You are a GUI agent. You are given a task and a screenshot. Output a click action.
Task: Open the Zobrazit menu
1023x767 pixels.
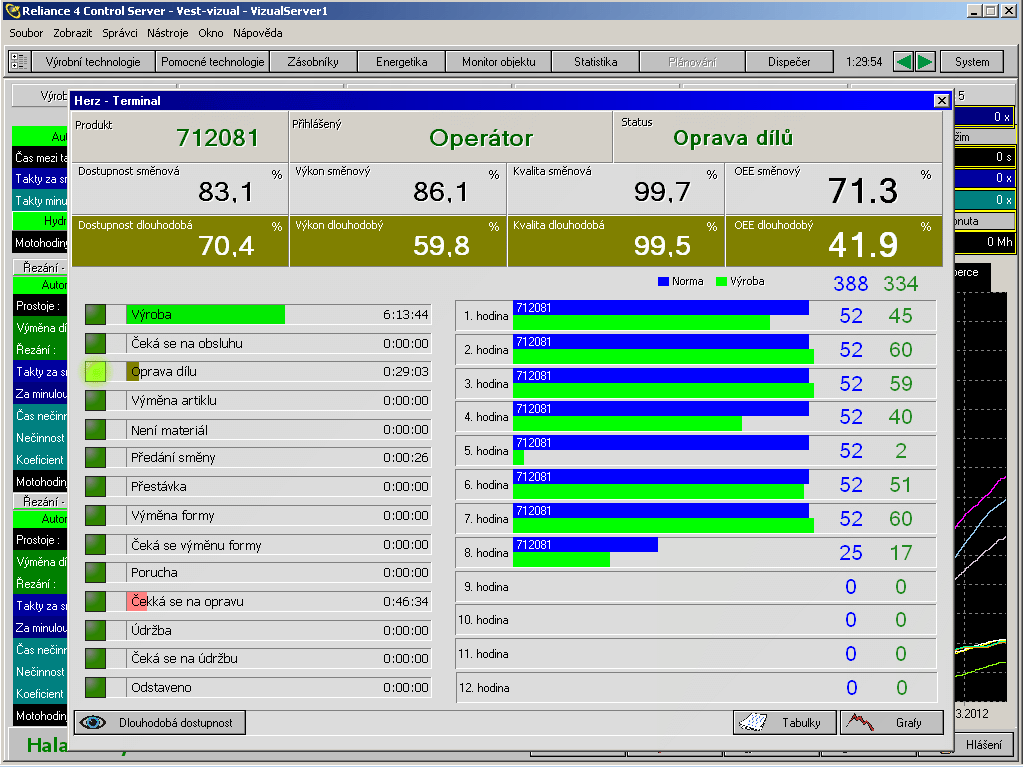73,33
